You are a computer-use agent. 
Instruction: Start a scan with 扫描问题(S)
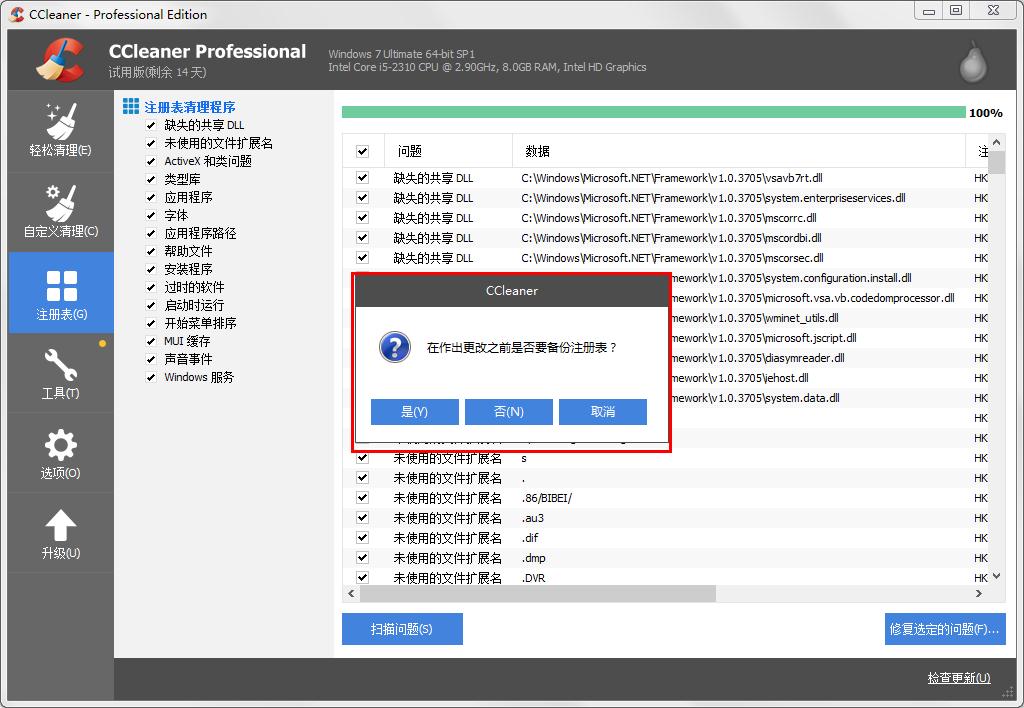point(402,629)
